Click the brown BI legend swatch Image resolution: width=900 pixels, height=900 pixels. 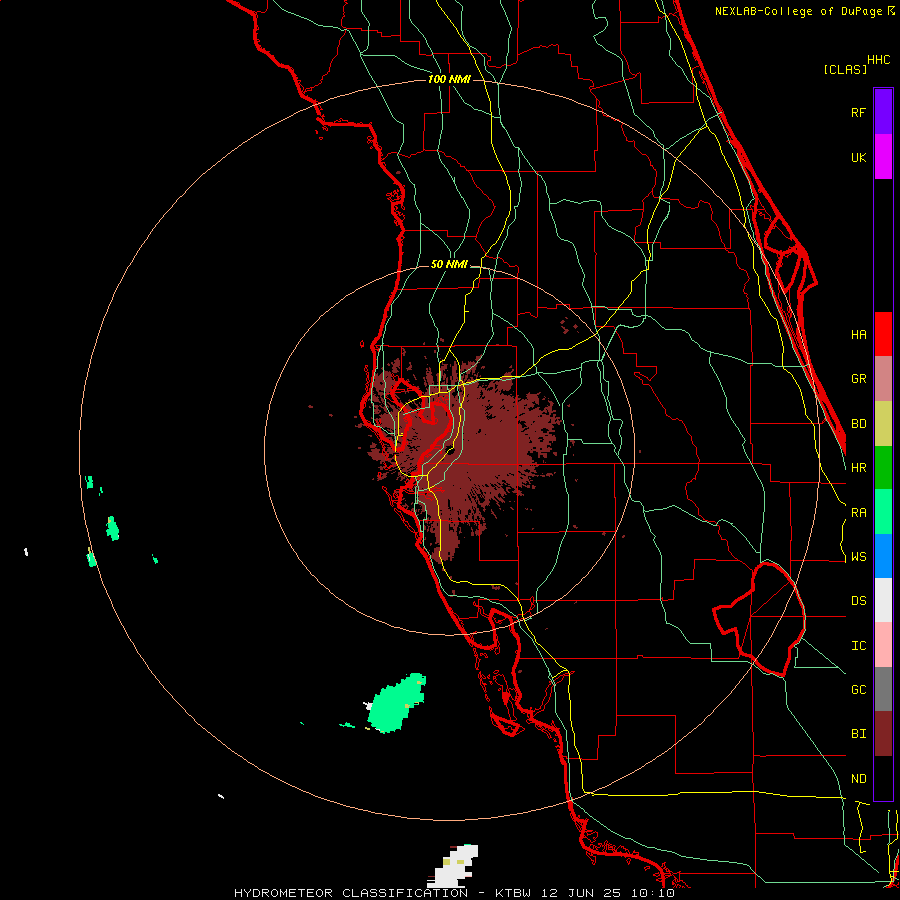pos(883,734)
